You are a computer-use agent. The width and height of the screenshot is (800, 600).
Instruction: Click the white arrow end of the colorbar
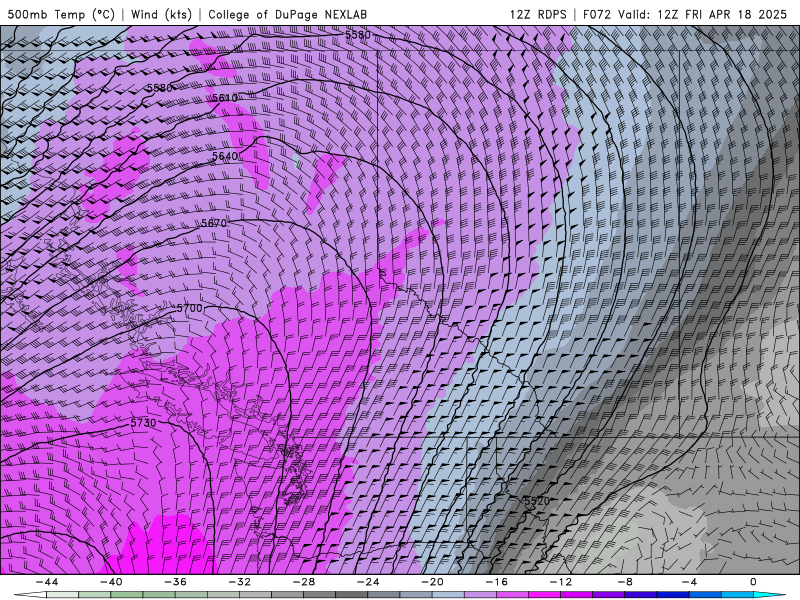(30, 595)
